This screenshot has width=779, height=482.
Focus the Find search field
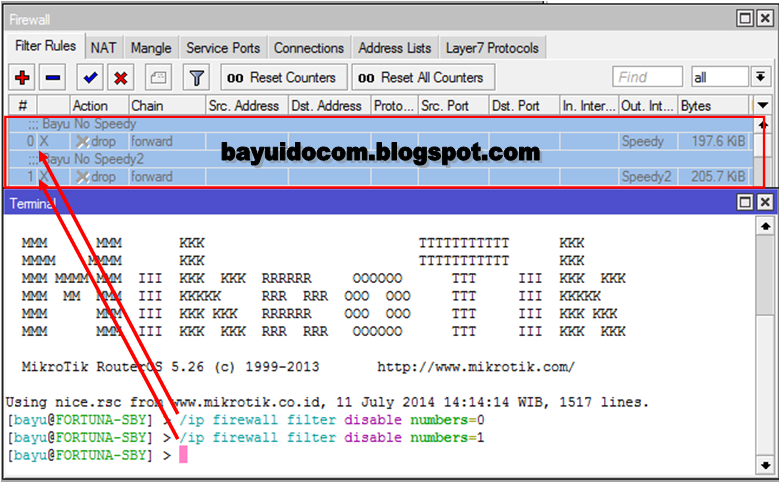tap(647, 77)
